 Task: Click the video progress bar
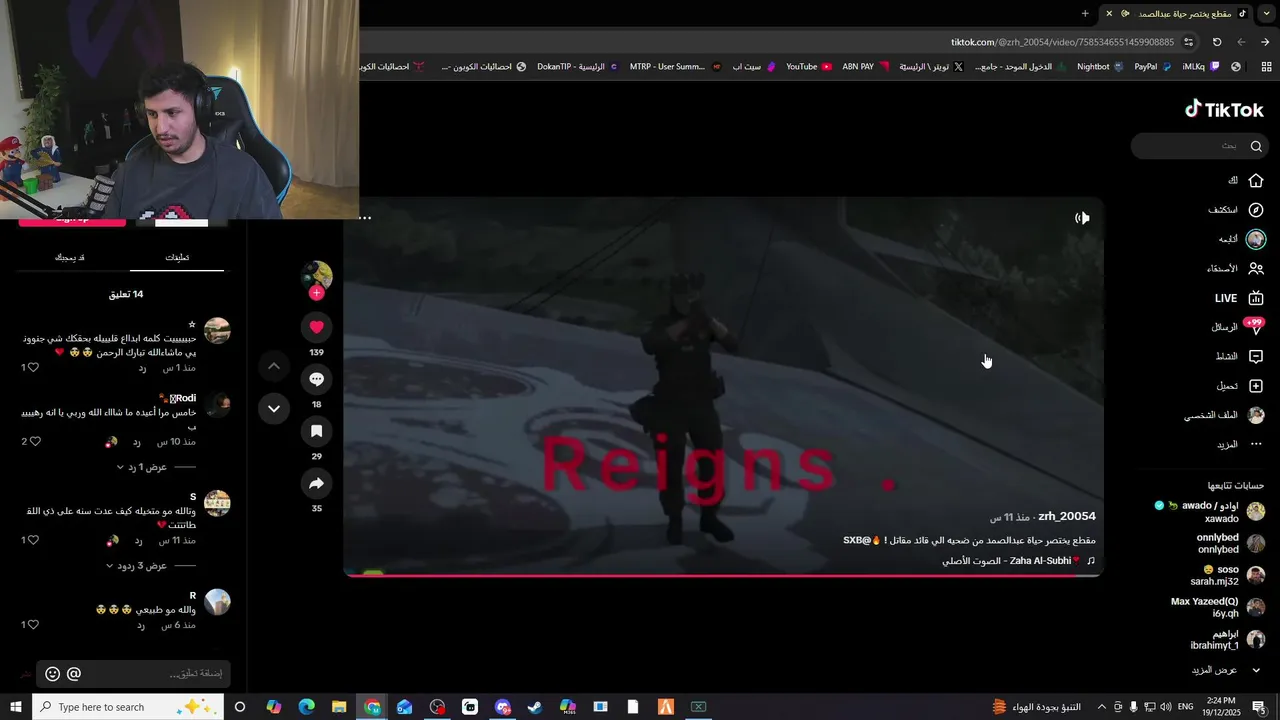pyautogui.click(x=723, y=575)
